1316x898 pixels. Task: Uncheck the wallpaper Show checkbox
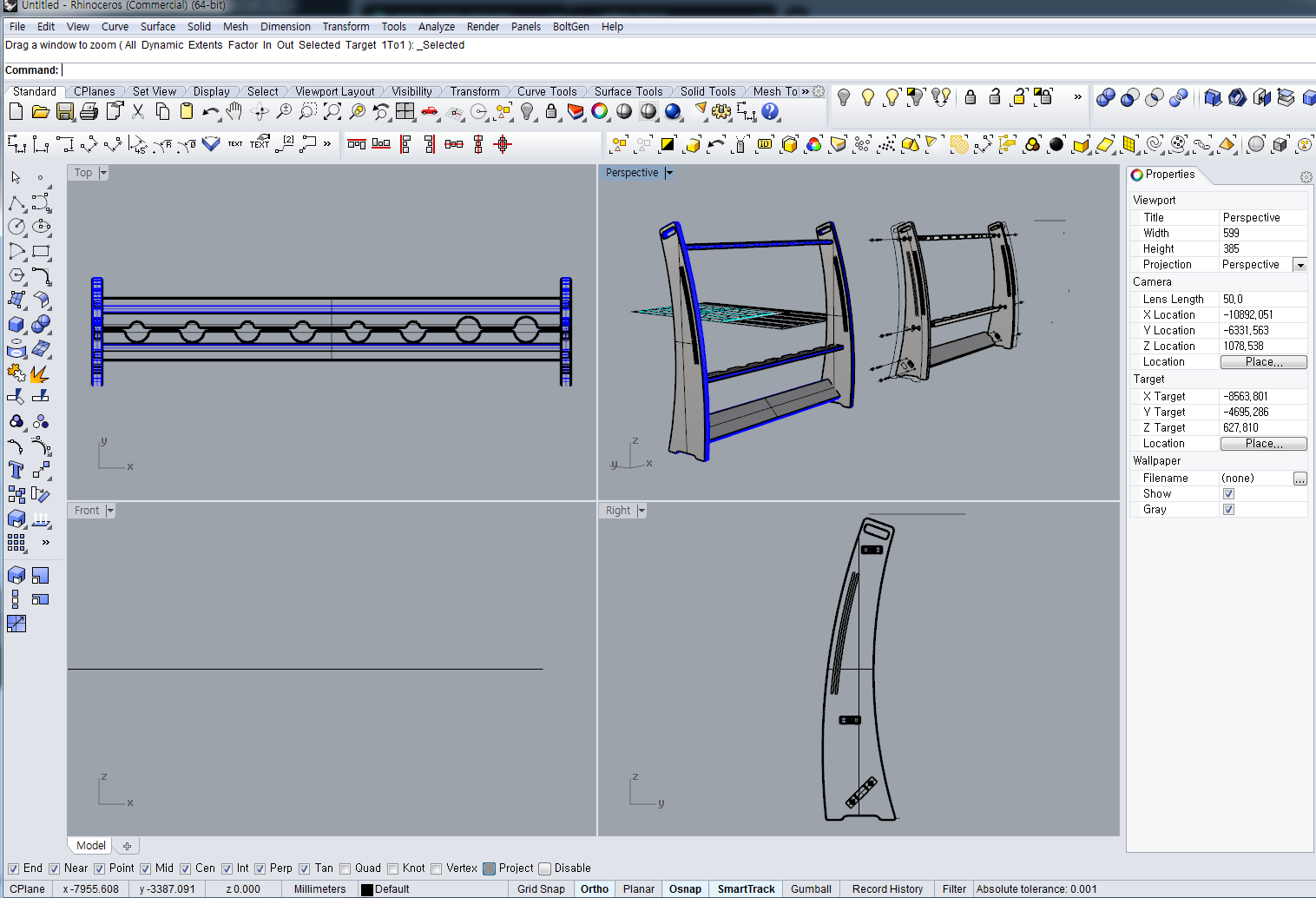pyautogui.click(x=1228, y=494)
